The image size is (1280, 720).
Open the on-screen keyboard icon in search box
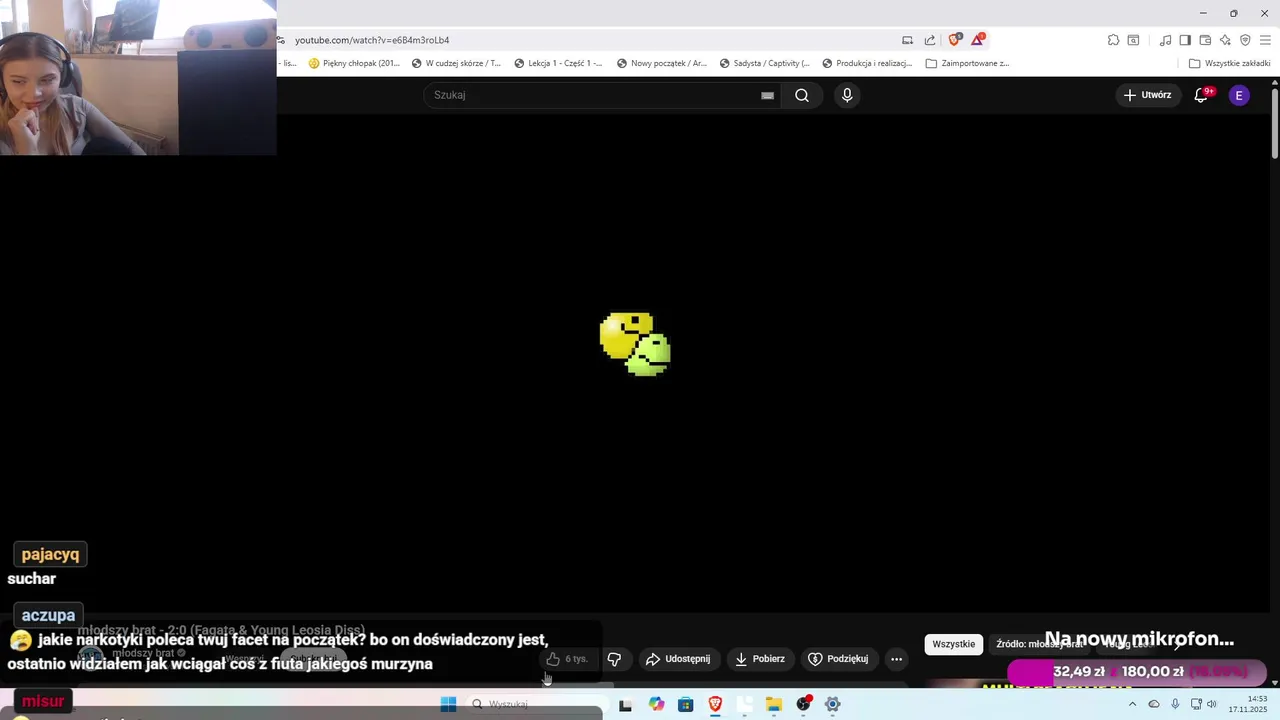pyautogui.click(x=767, y=95)
